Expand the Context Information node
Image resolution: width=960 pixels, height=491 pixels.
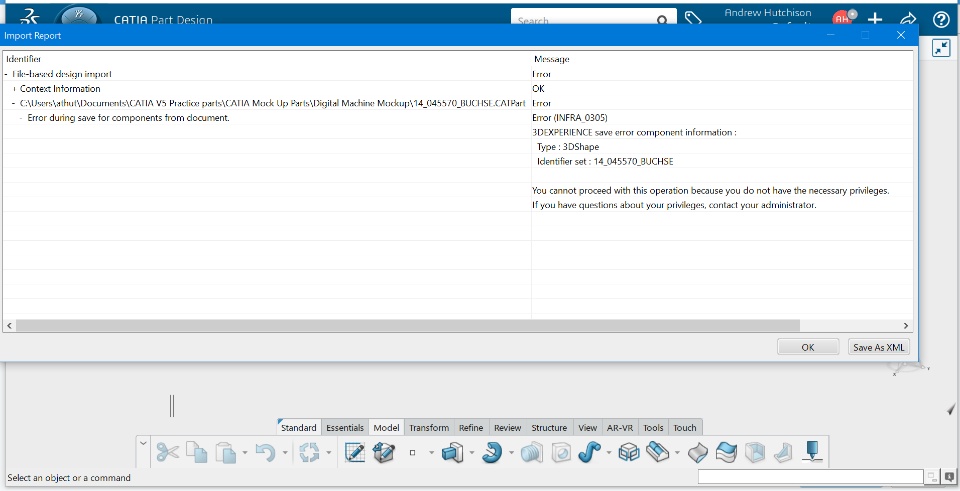[x=14, y=89]
